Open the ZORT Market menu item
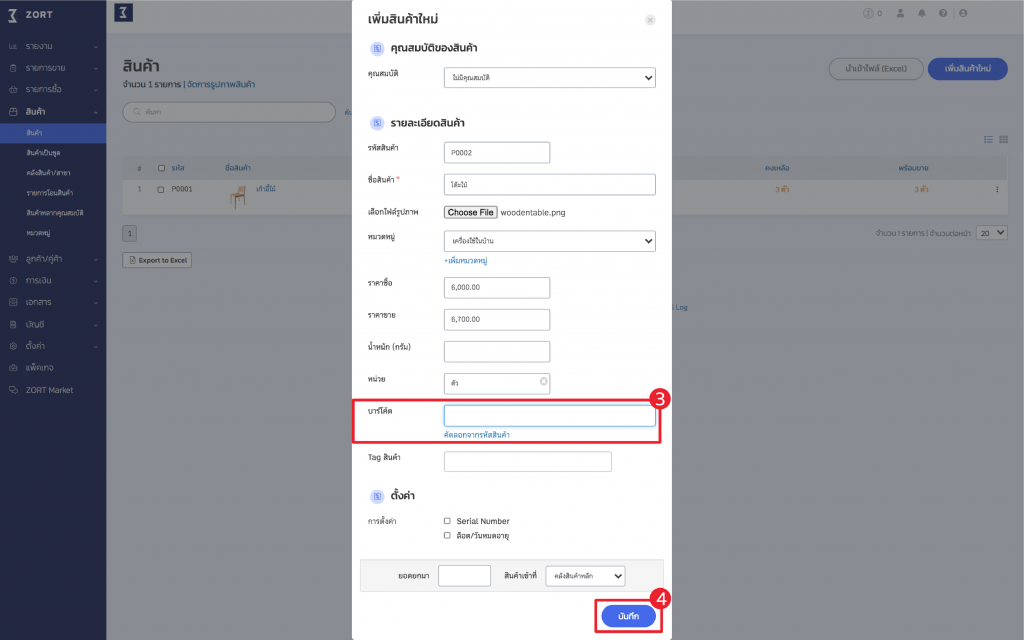 coord(49,390)
